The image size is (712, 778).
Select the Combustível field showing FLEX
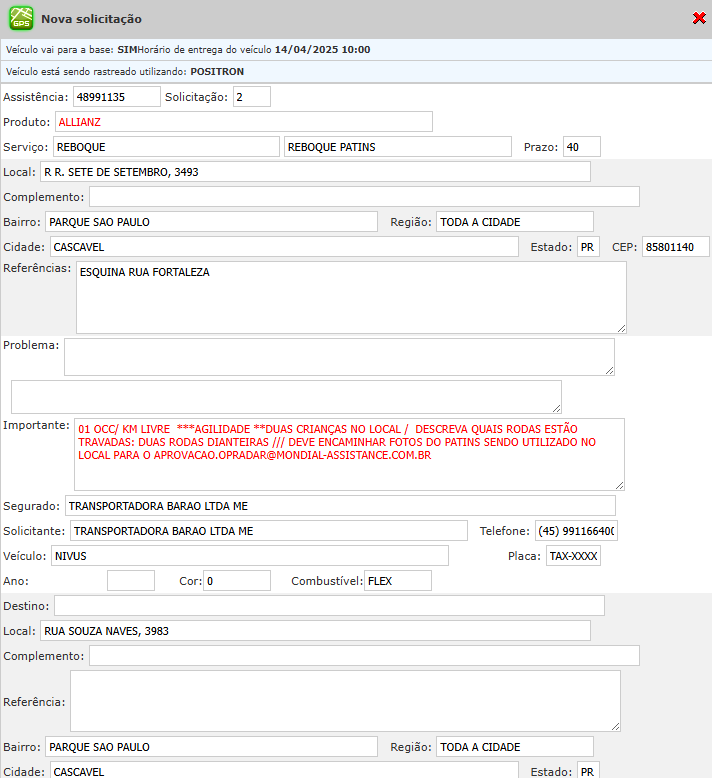pos(397,581)
